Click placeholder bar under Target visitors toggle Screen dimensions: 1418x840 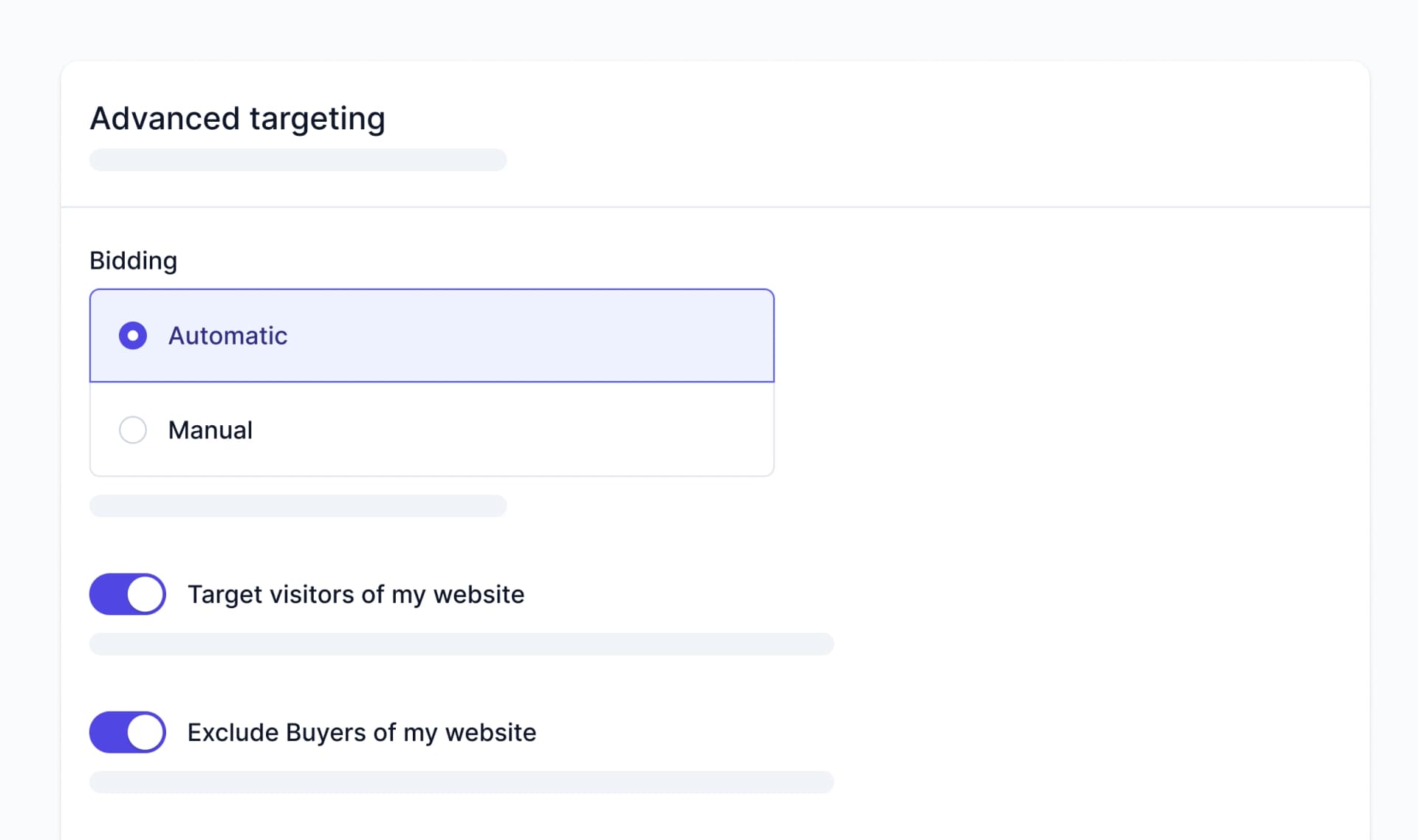[x=462, y=644]
